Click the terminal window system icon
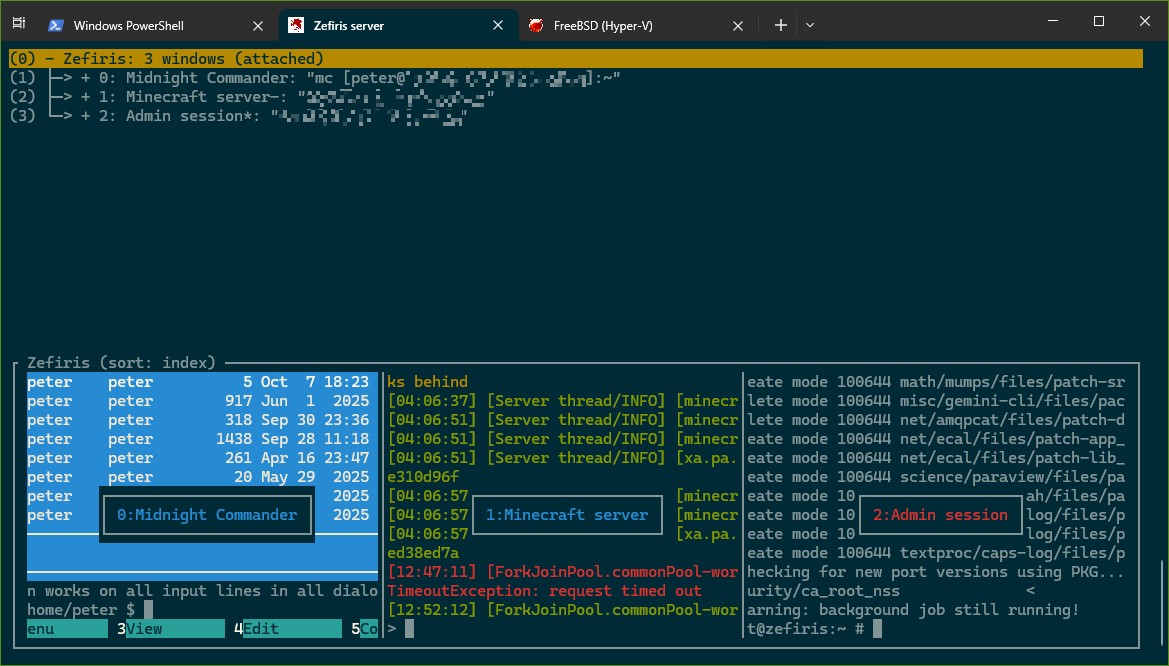 19,22
